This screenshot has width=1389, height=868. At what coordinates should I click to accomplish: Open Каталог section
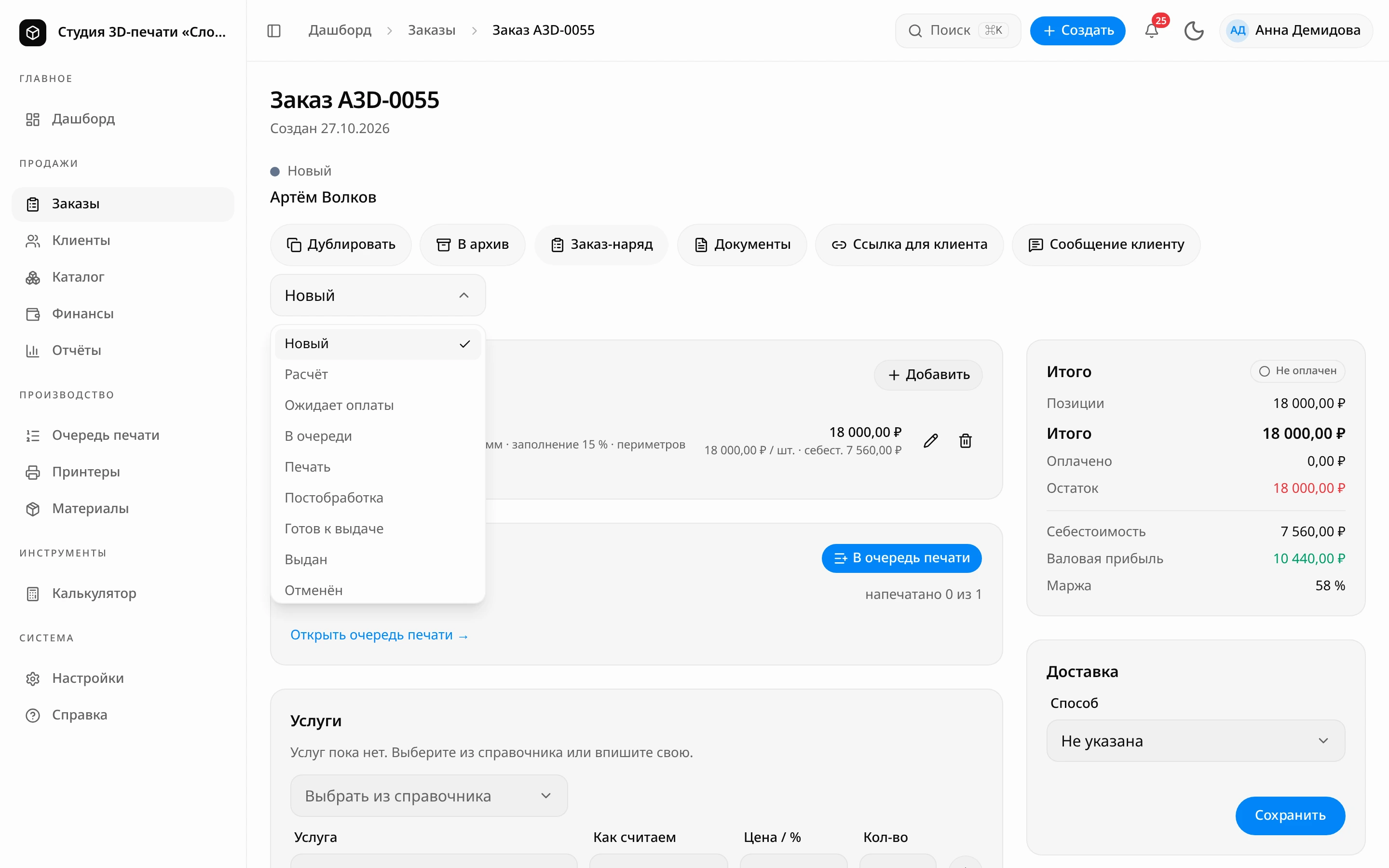123,277
